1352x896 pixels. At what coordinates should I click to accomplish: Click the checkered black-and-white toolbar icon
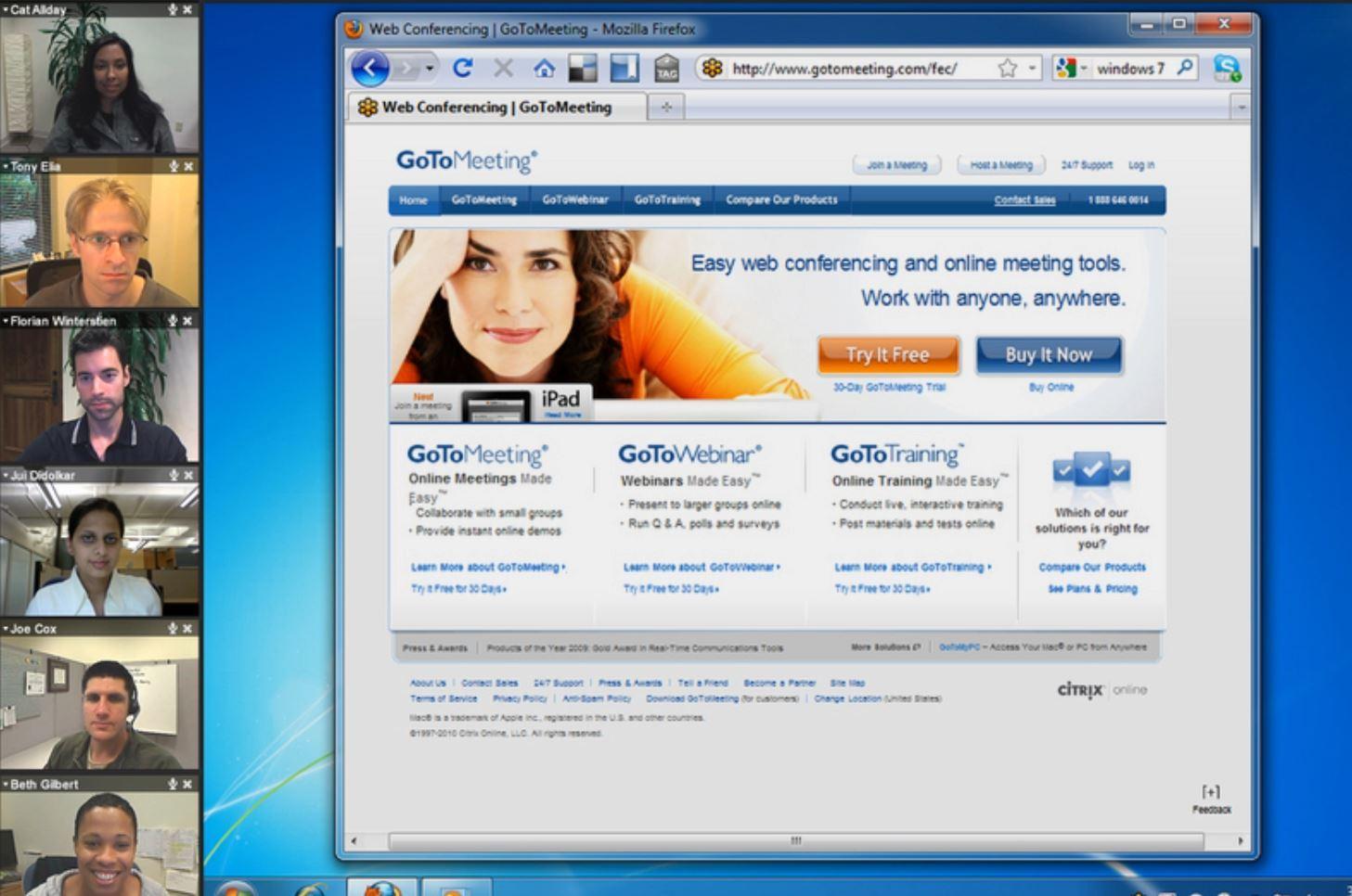point(583,68)
